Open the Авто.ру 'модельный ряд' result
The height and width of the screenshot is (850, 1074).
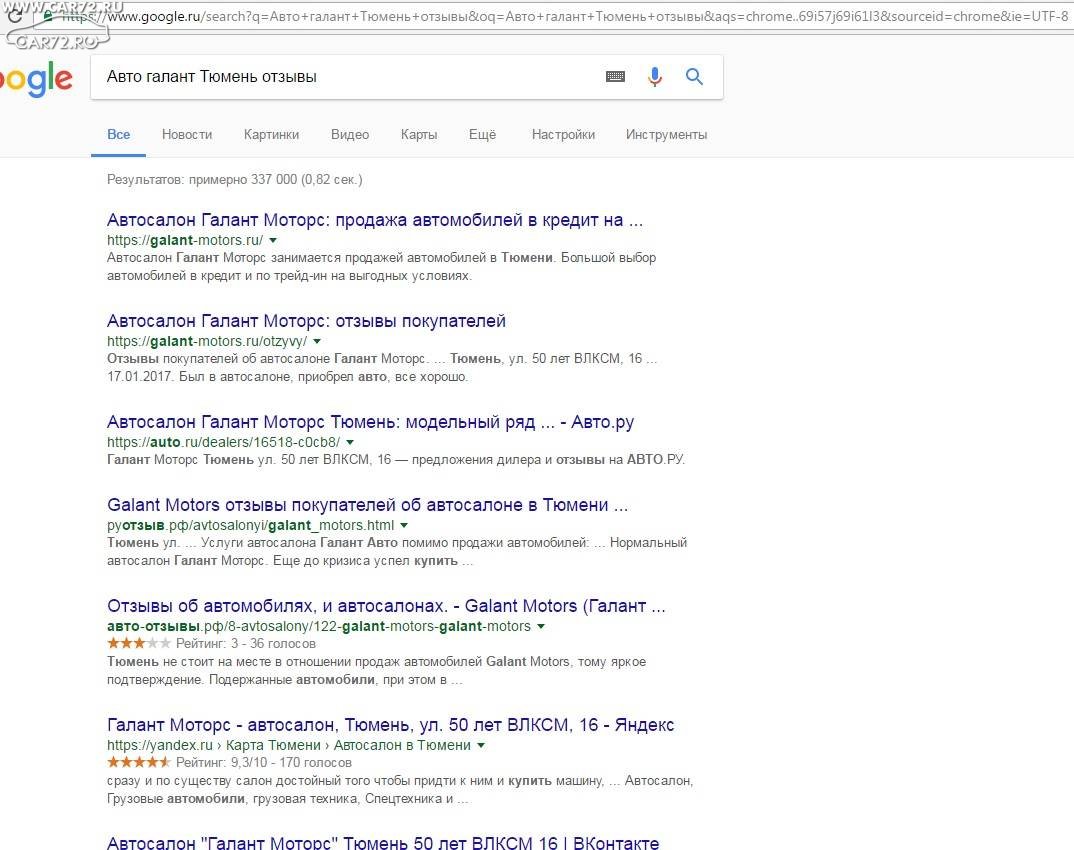tap(371, 422)
